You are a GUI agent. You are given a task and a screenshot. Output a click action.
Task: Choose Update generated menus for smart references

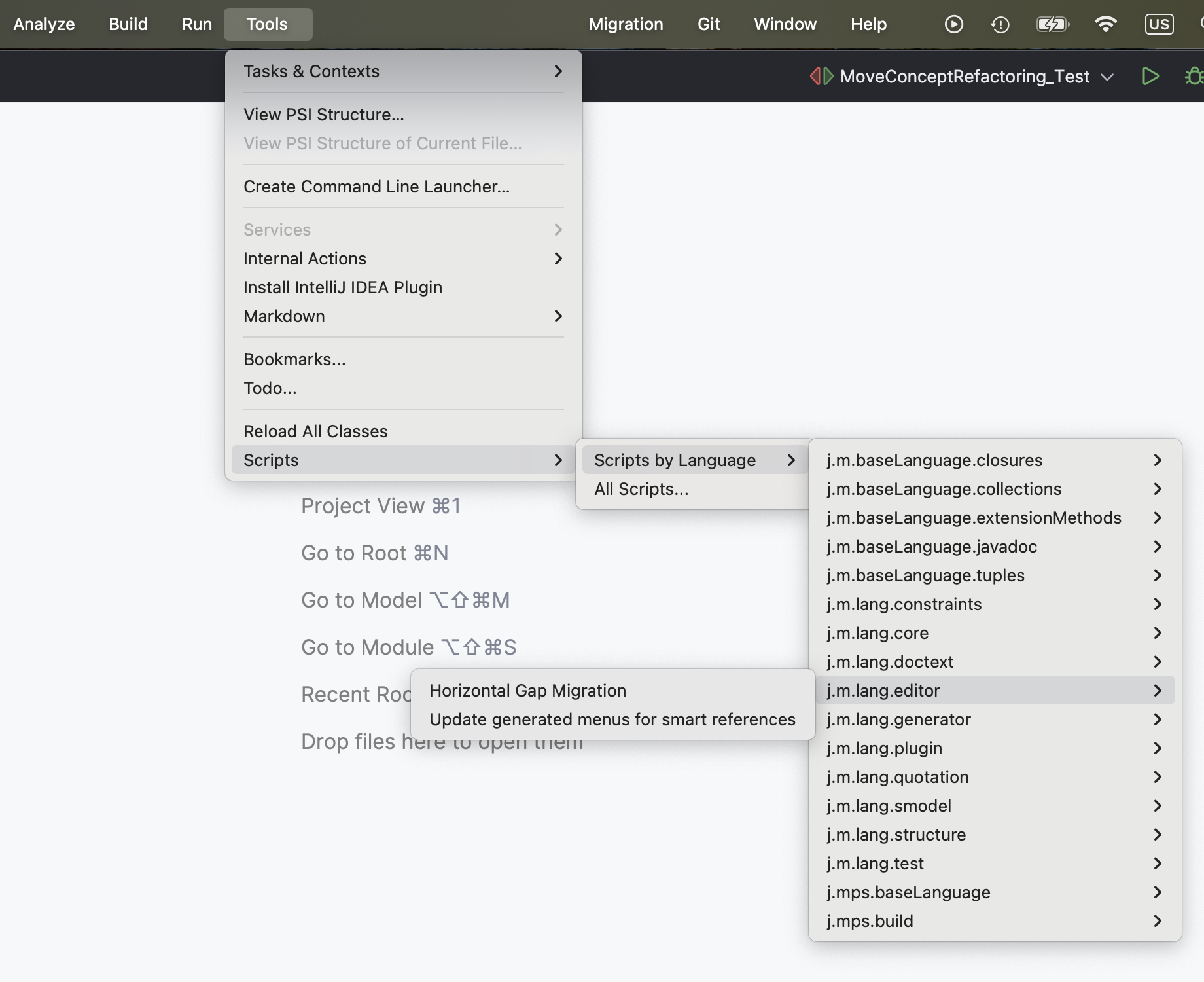(612, 719)
